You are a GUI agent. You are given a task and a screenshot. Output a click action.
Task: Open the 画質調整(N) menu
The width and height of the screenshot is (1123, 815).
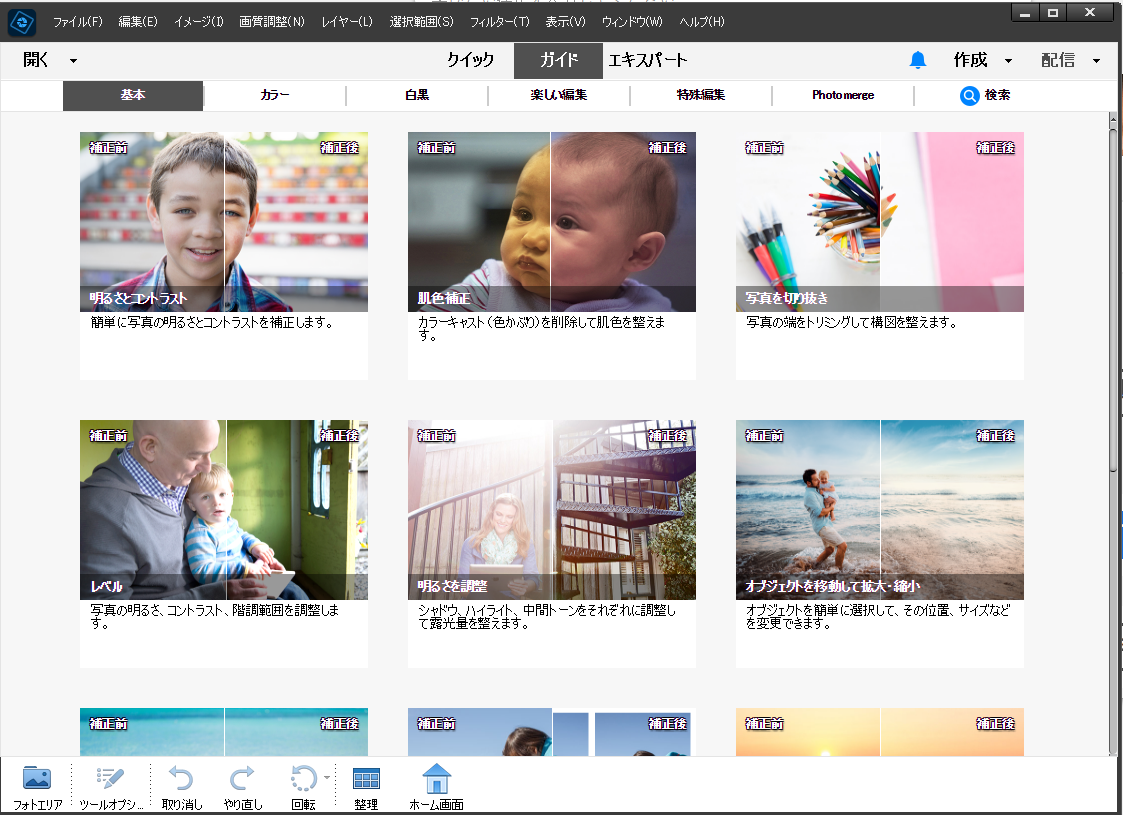point(271,21)
